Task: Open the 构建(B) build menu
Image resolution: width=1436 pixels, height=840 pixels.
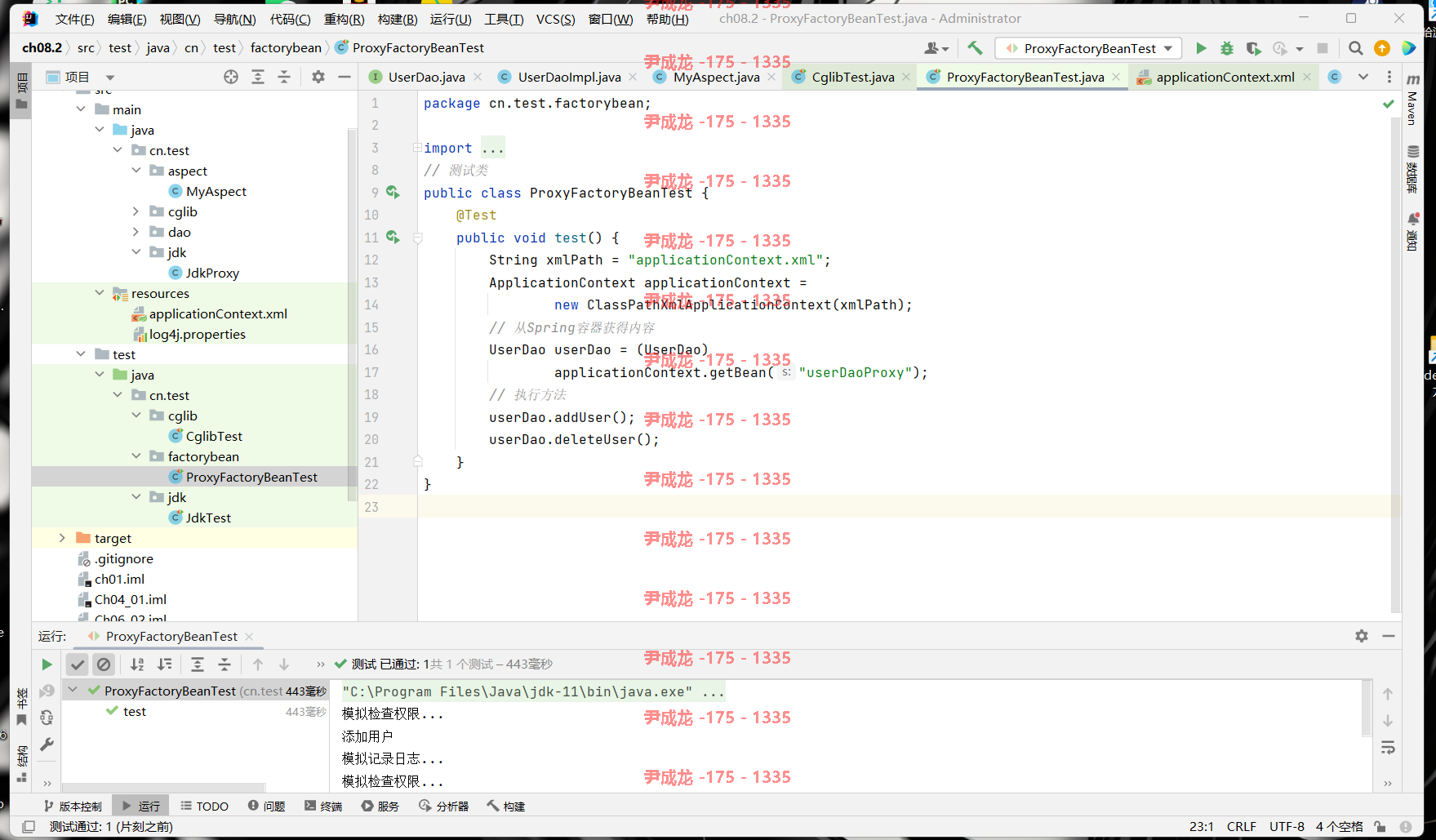Action: coord(398,19)
